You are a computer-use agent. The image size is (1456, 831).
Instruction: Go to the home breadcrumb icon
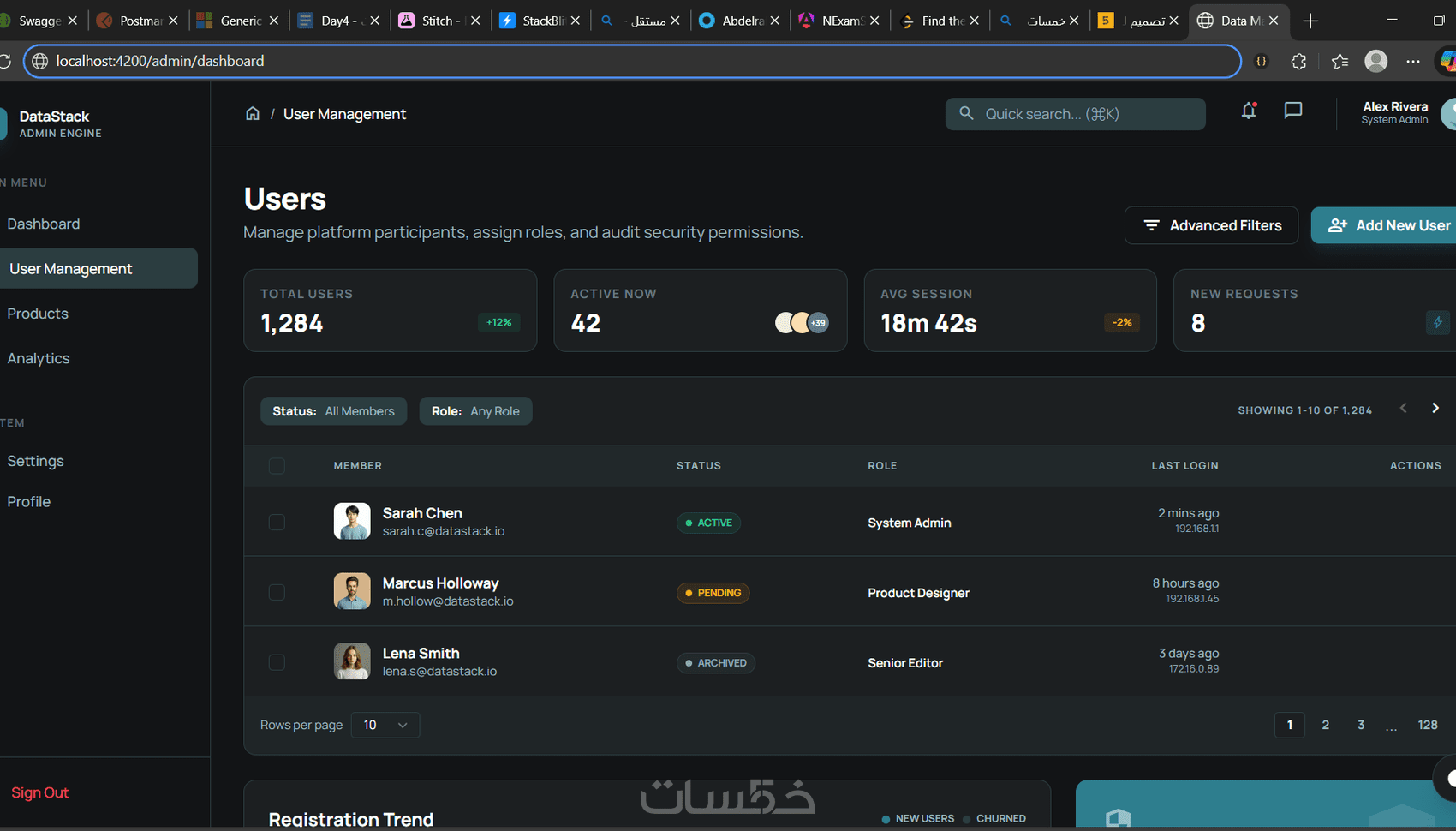[x=253, y=114]
